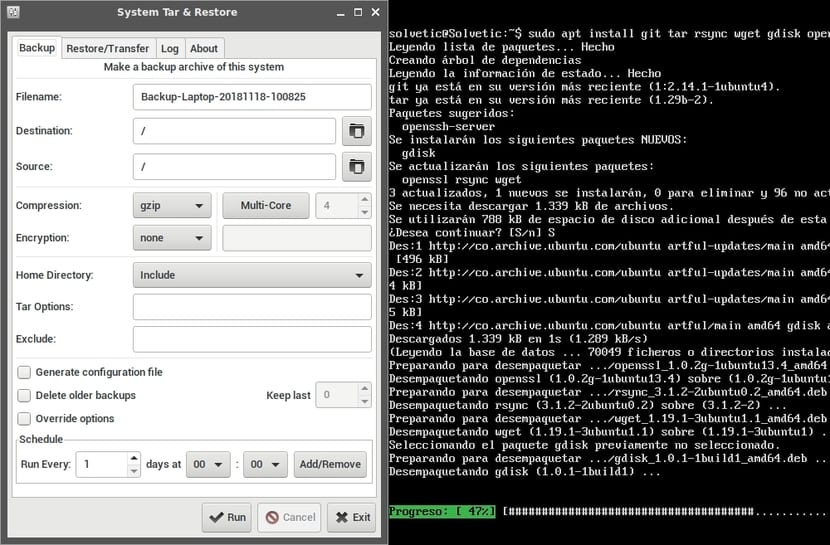The image size is (830, 545).
Task: Open the Log tab
Action: click(170, 49)
